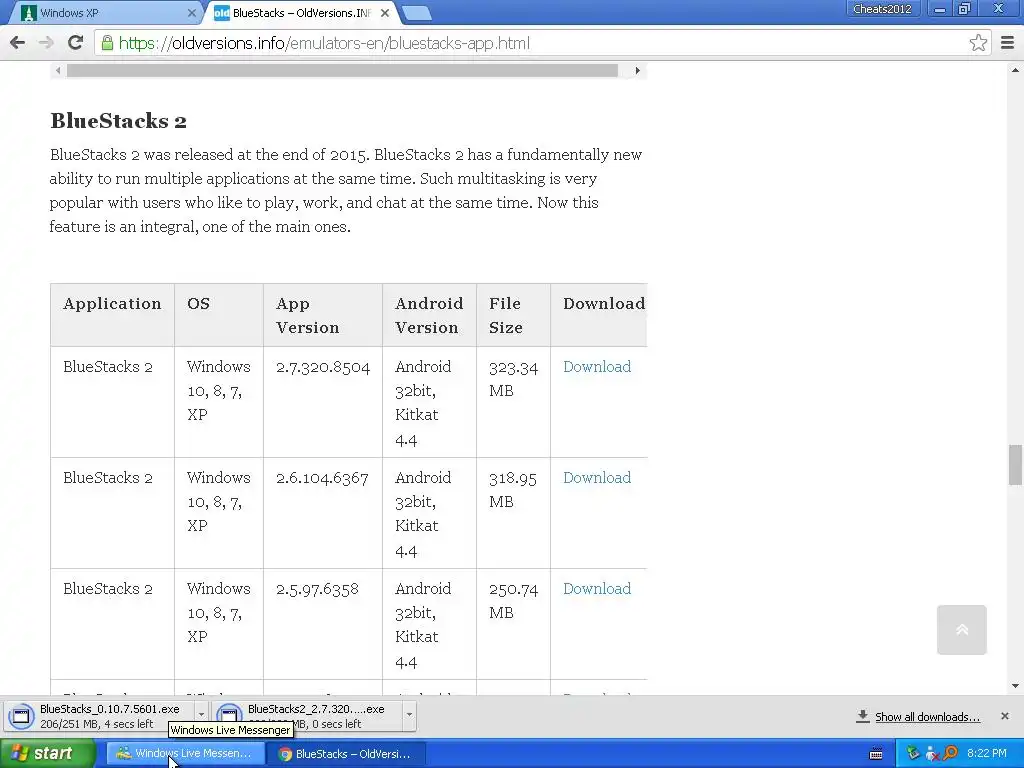The height and width of the screenshot is (768, 1024).
Task: Click the page scrollbar down arrow
Action: coord(1015,686)
